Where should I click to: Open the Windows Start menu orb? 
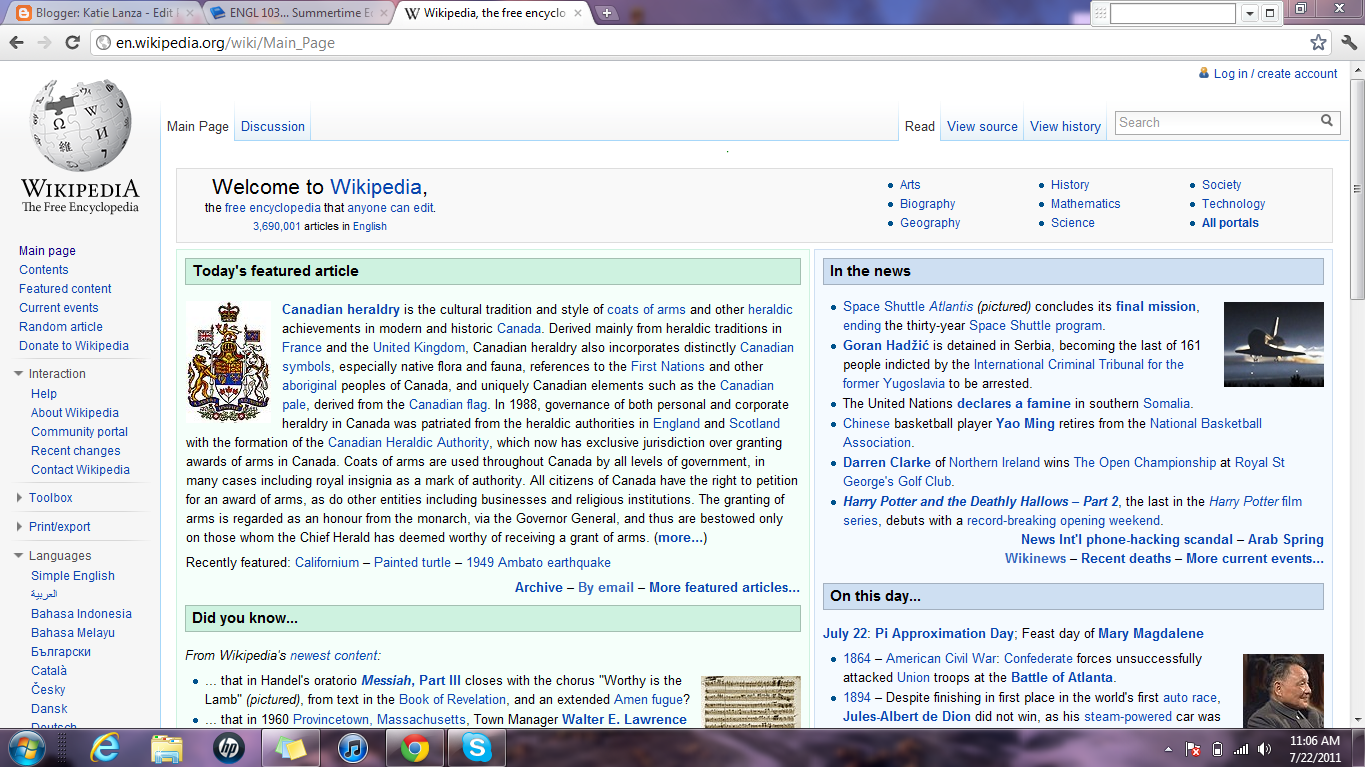pyautogui.click(x=25, y=747)
